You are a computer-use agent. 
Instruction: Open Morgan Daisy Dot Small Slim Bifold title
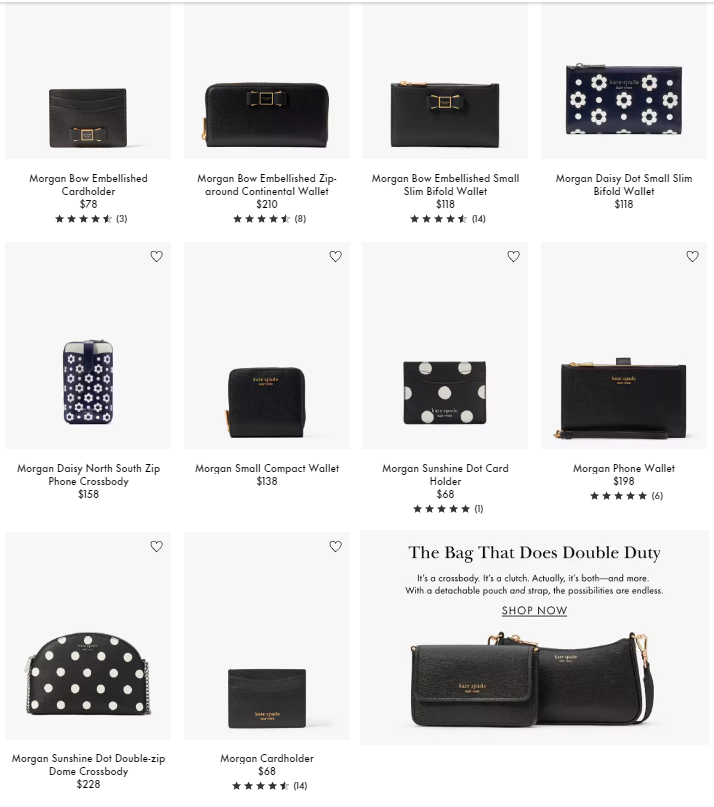pos(623,185)
